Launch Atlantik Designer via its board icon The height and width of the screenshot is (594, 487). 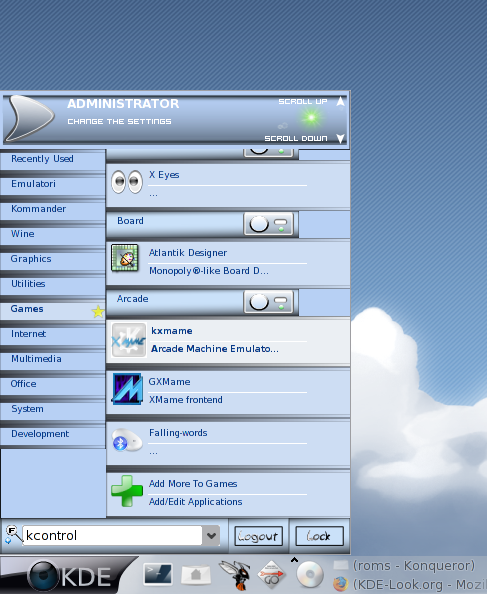coord(125,258)
